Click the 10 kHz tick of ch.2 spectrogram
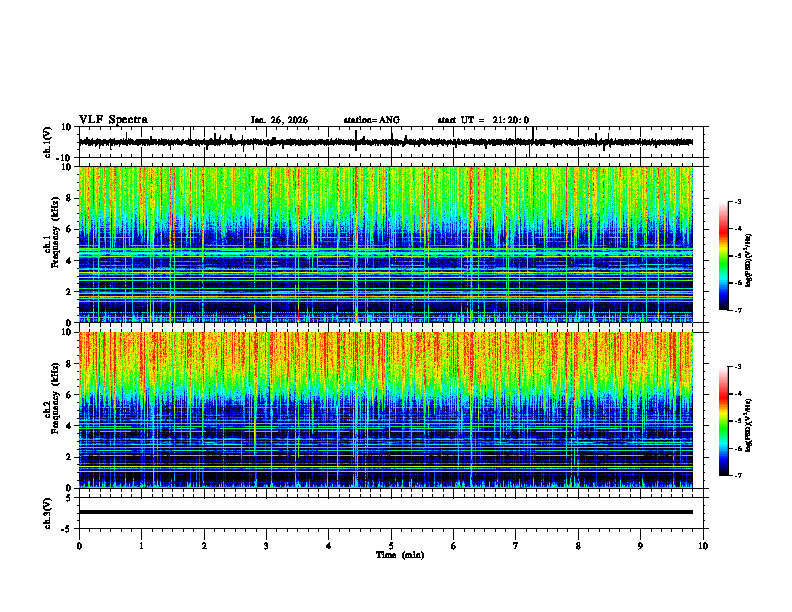The width and height of the screenshot is (792, 612). coord(67,332)
